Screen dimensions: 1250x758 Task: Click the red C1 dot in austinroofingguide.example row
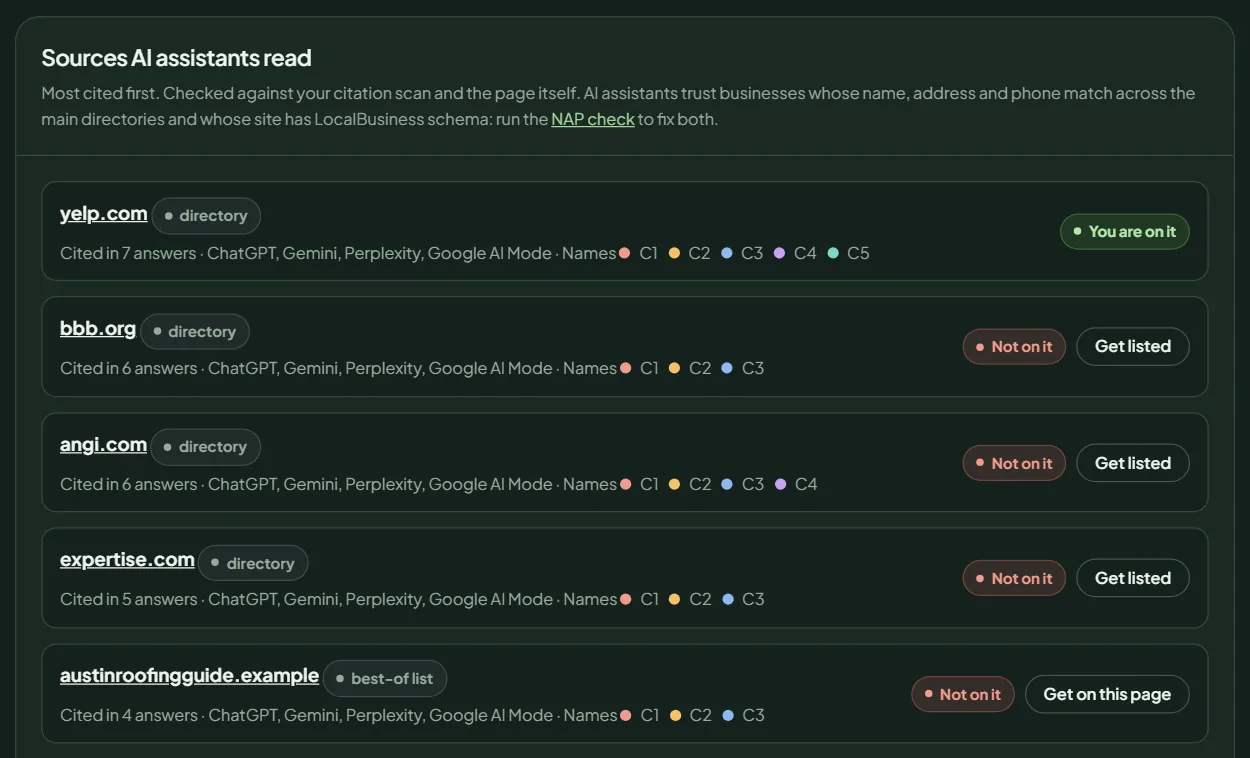pyautogui.click(x=626, y=715)
